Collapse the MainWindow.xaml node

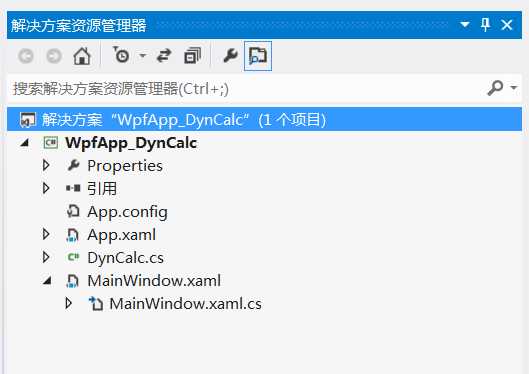click(47, 280)
